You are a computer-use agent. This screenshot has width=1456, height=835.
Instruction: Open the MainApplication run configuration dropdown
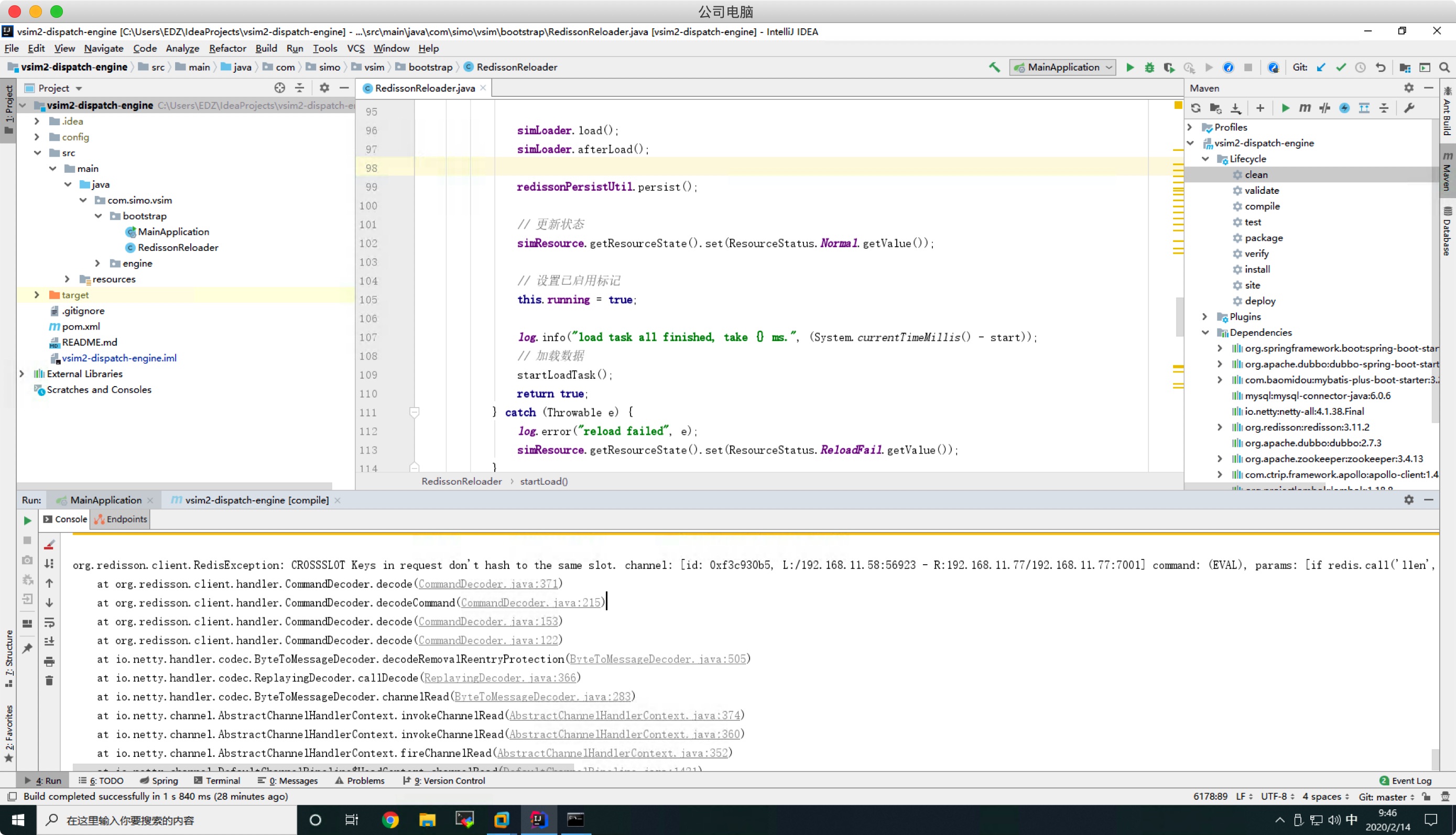1062,67
